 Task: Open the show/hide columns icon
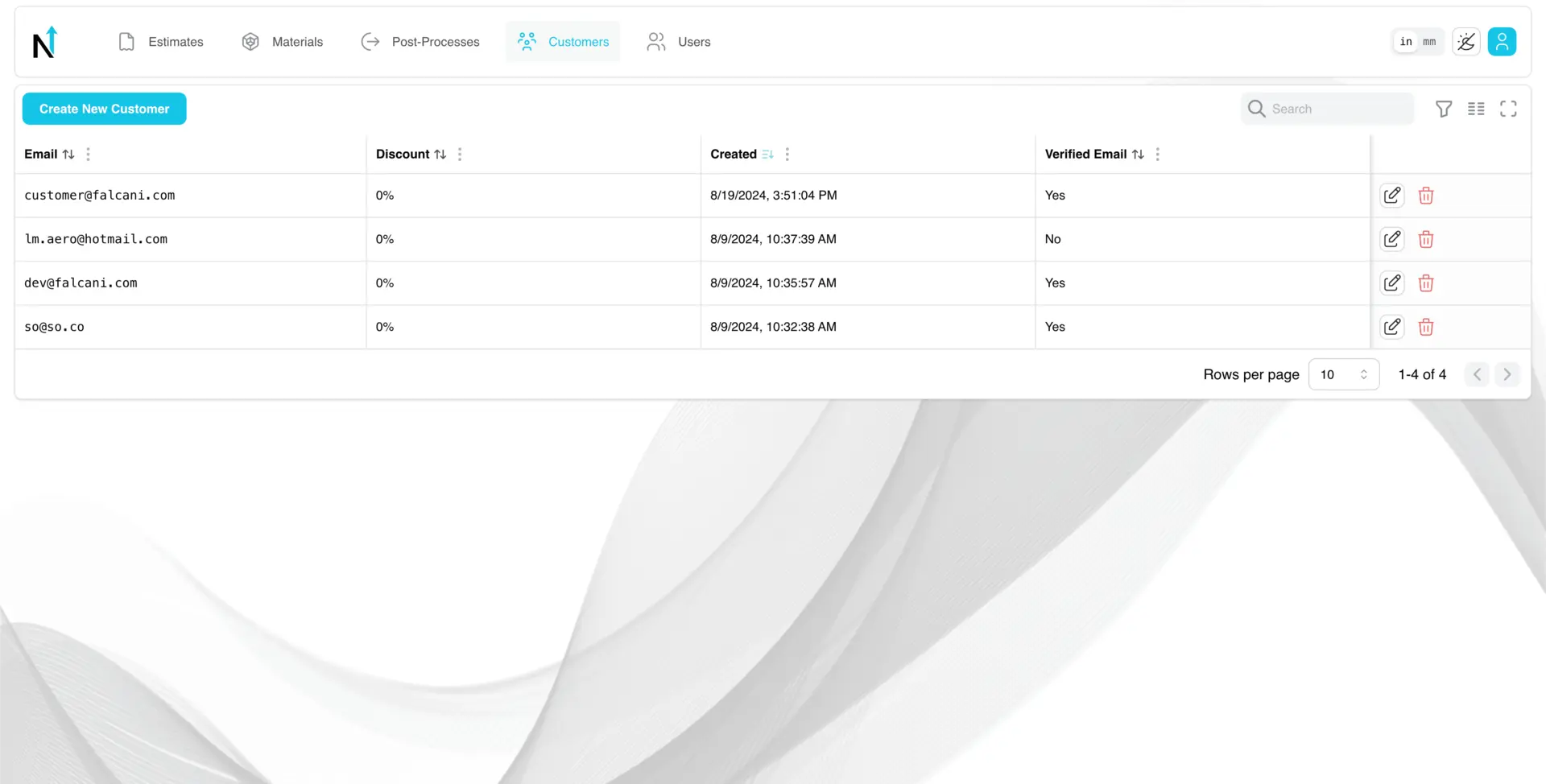pyautogui.click(x=1476, y=109)
